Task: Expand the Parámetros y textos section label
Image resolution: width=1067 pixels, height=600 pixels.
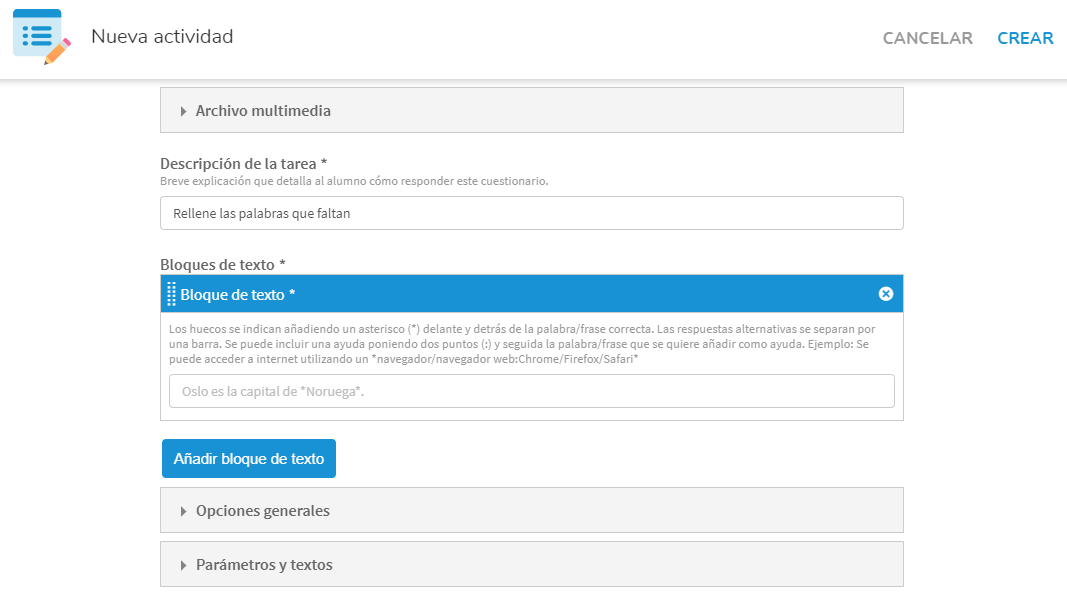Action: click(264, 565)
